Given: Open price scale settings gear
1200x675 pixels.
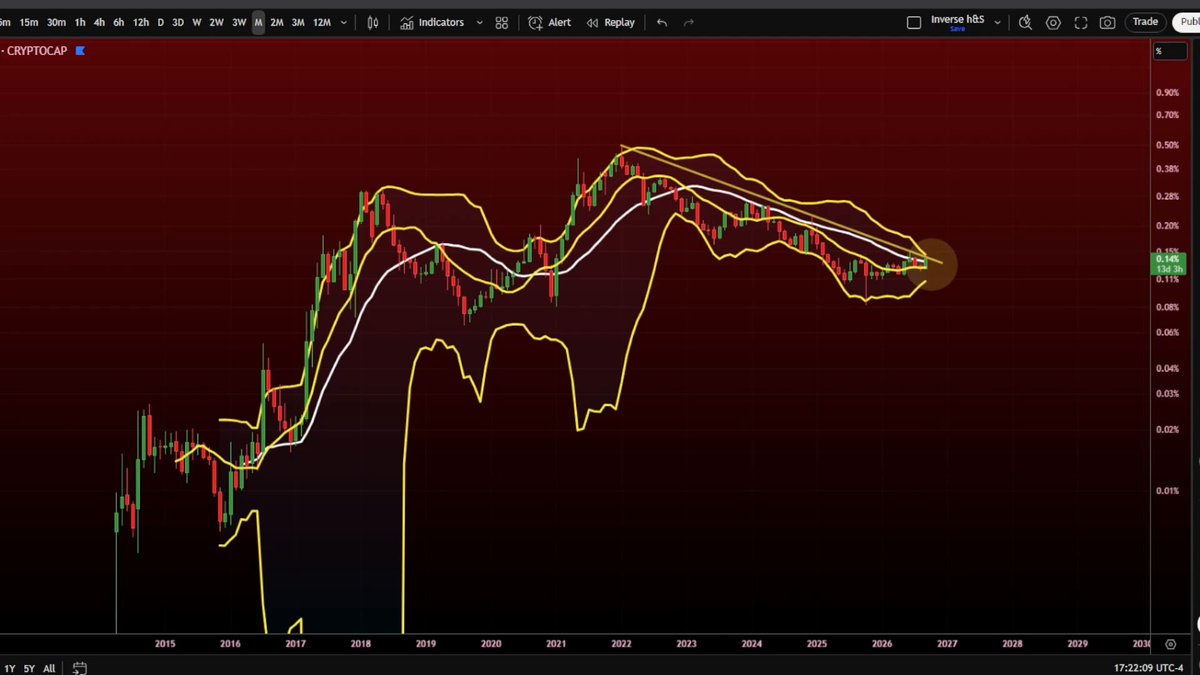Looking at the screenshot, I should (x=1171, y=645).
